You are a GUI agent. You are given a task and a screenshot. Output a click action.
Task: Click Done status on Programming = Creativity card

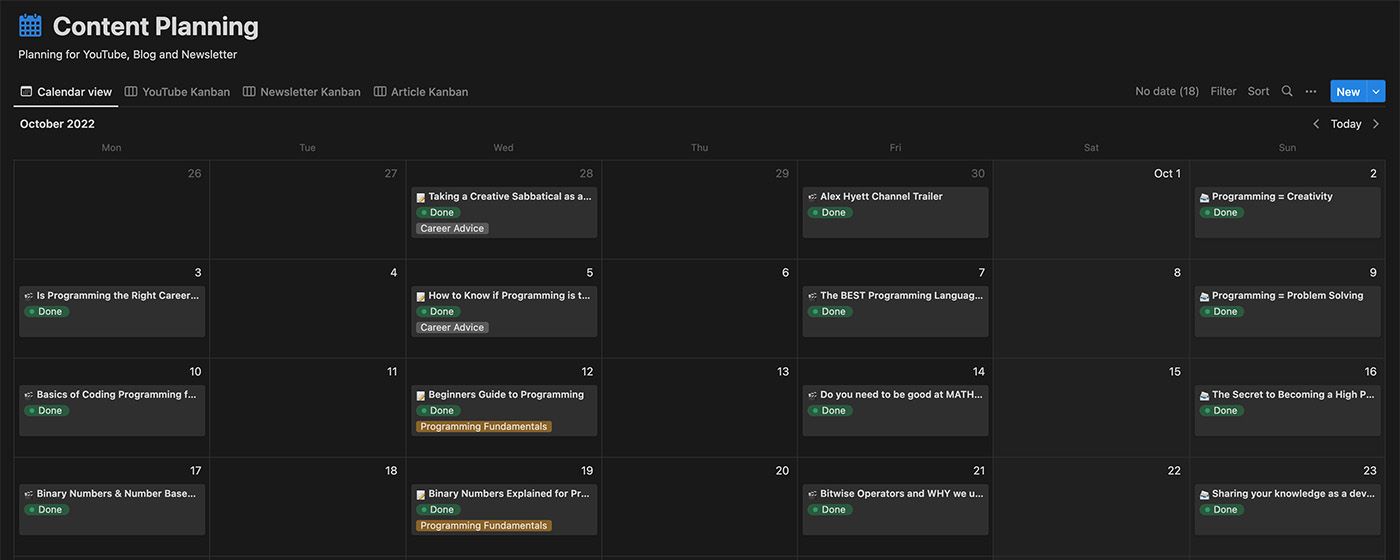1222,212
